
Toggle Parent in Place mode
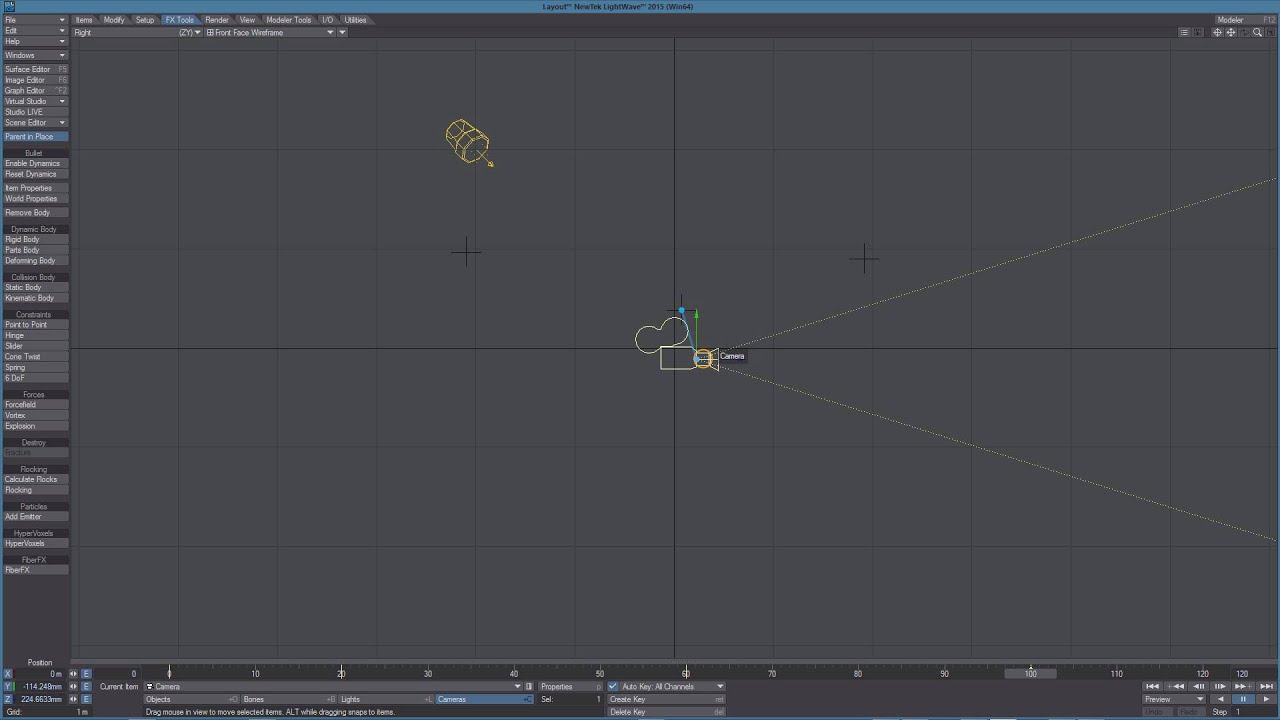34,136
